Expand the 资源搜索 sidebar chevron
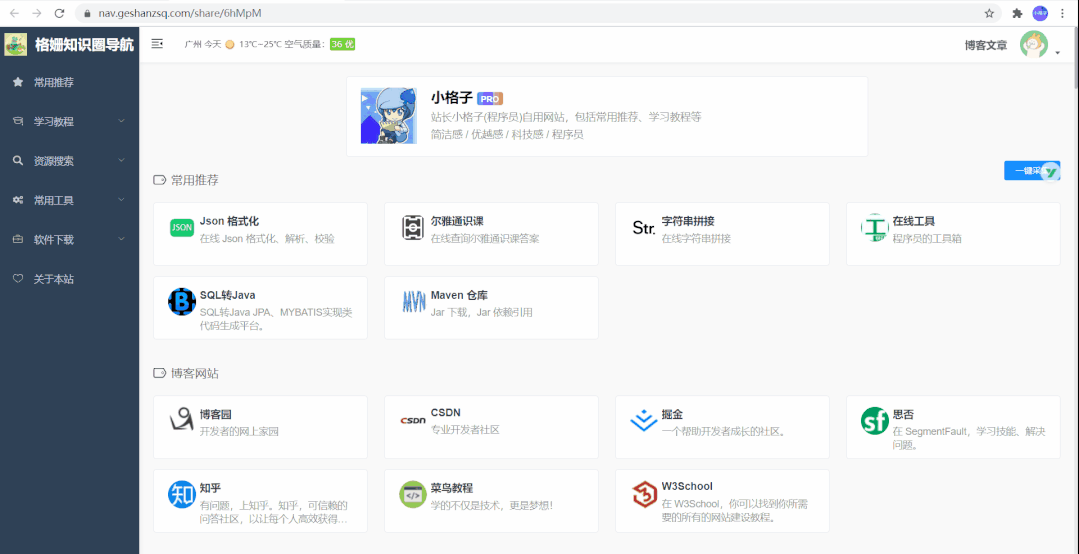The width and height of the screenshot is (1079, 554). 121,160
